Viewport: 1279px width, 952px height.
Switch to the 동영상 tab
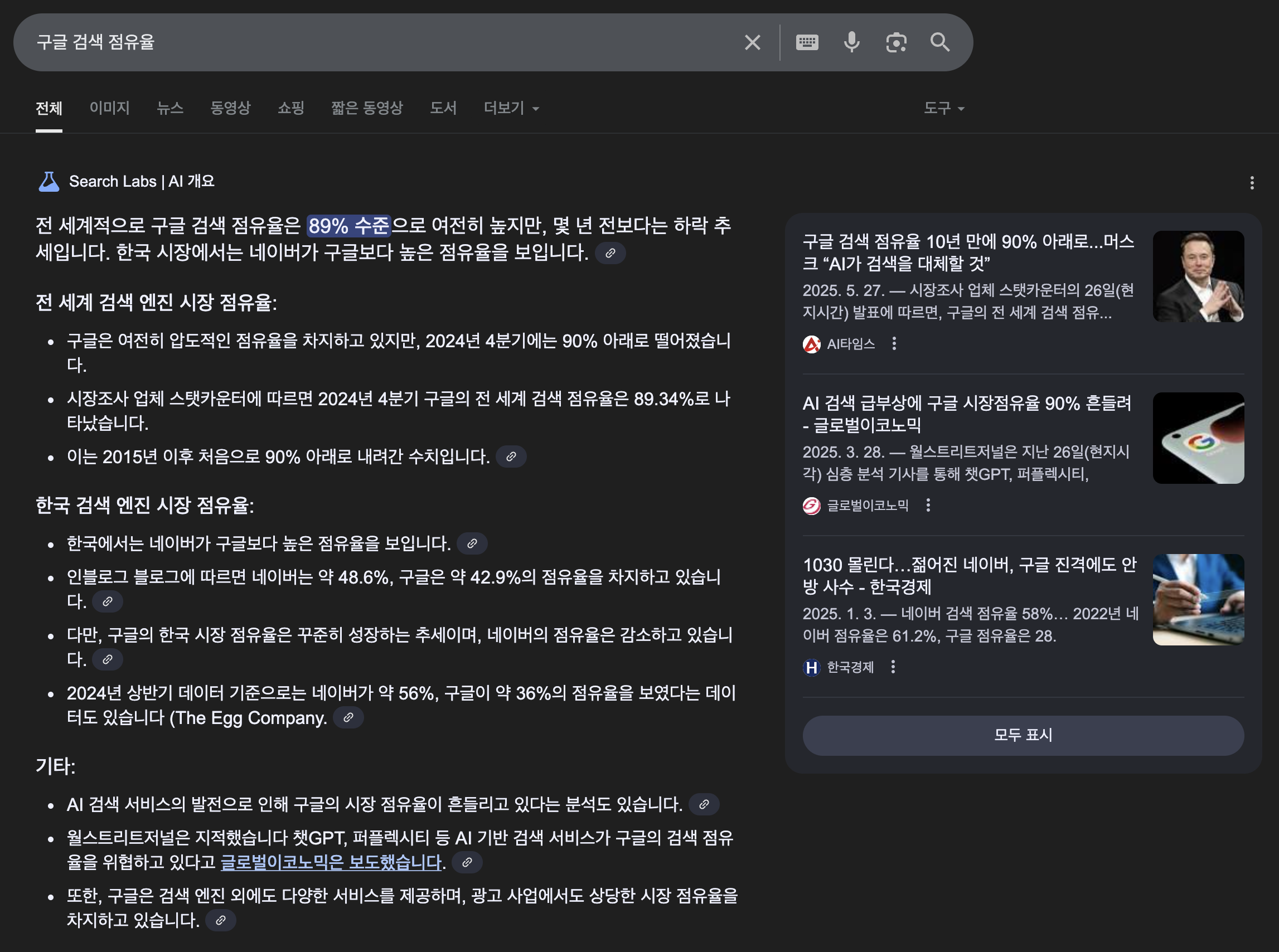[x=231, y=108]
